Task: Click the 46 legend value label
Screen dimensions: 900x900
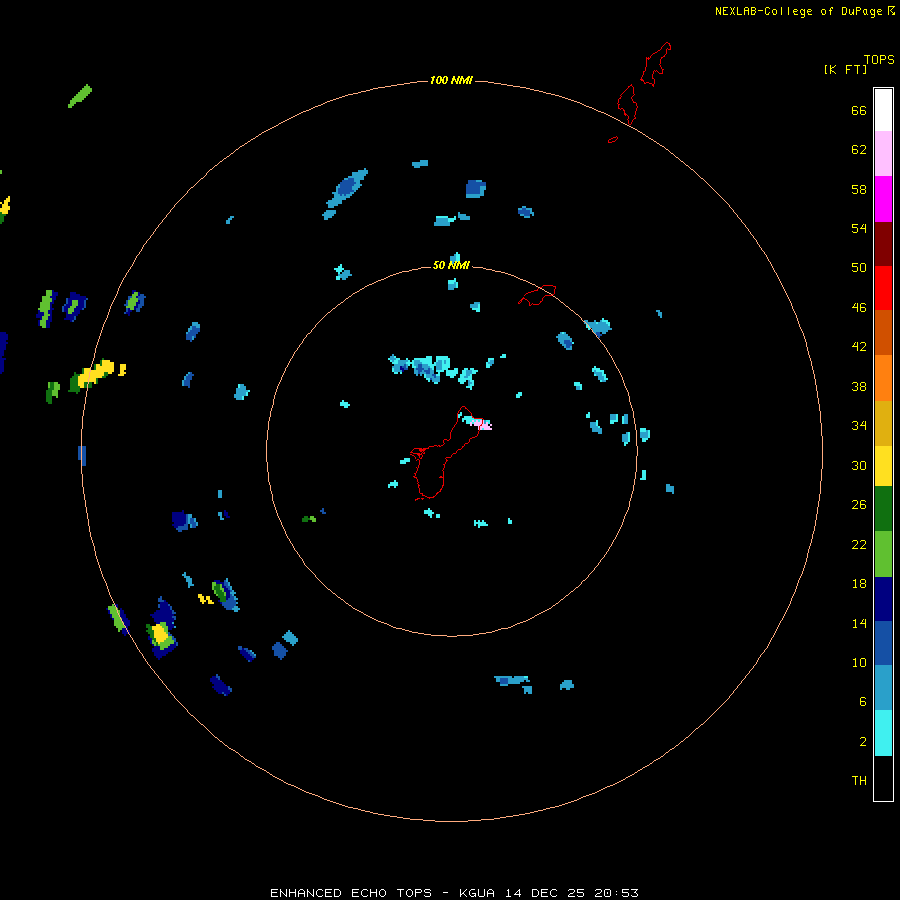Action: coord(859,307)
